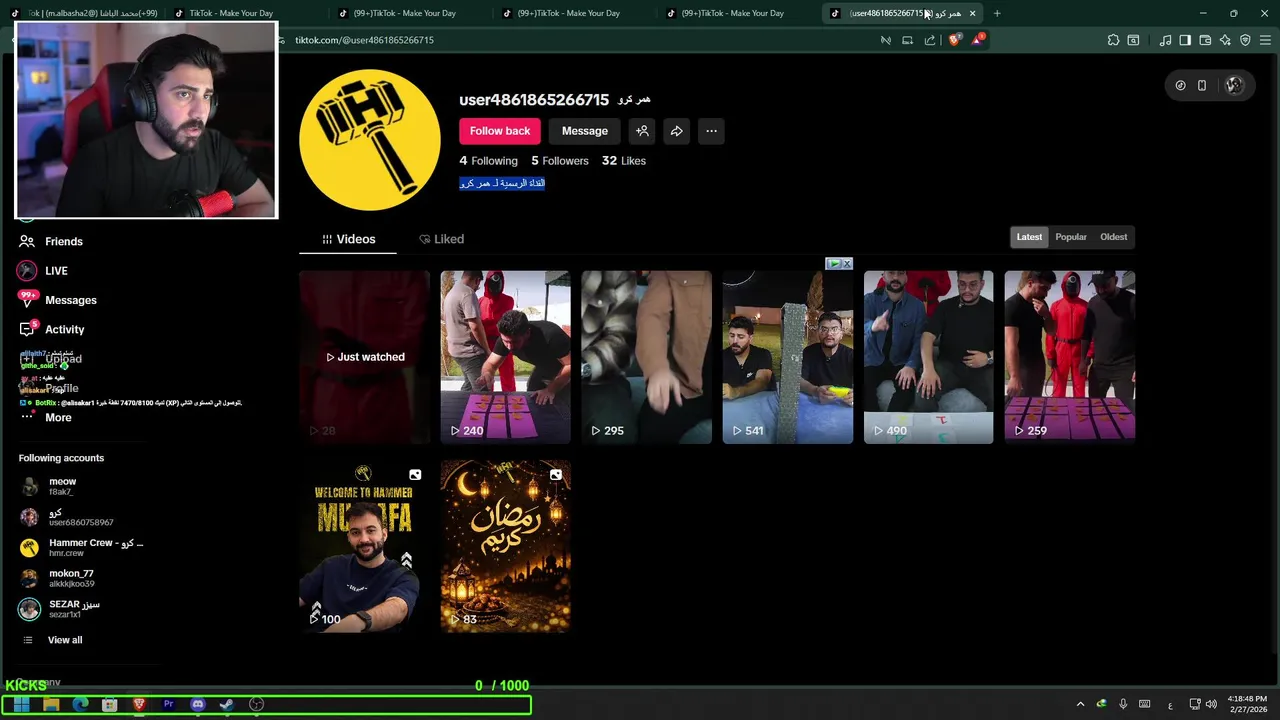Open the Activity notifications
Image resolution: width=1280 pixels, height=720 pixels.
(x=51, y=329)
